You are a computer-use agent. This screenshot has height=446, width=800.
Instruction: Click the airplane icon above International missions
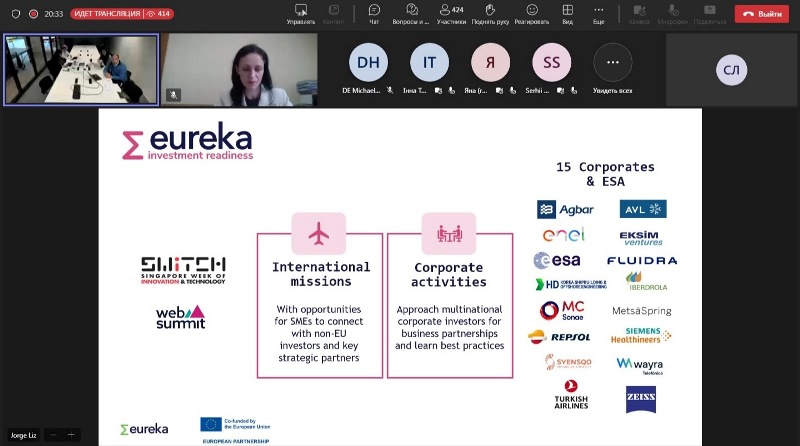(x=319, y=234)
